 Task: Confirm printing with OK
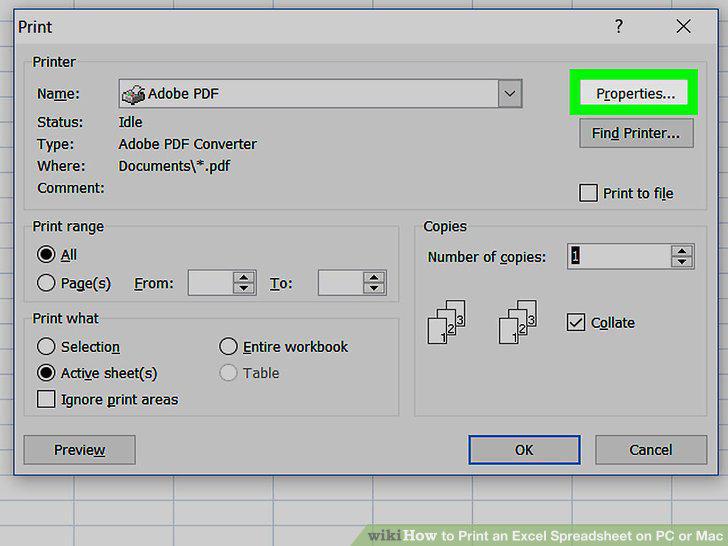coord(524,449)
